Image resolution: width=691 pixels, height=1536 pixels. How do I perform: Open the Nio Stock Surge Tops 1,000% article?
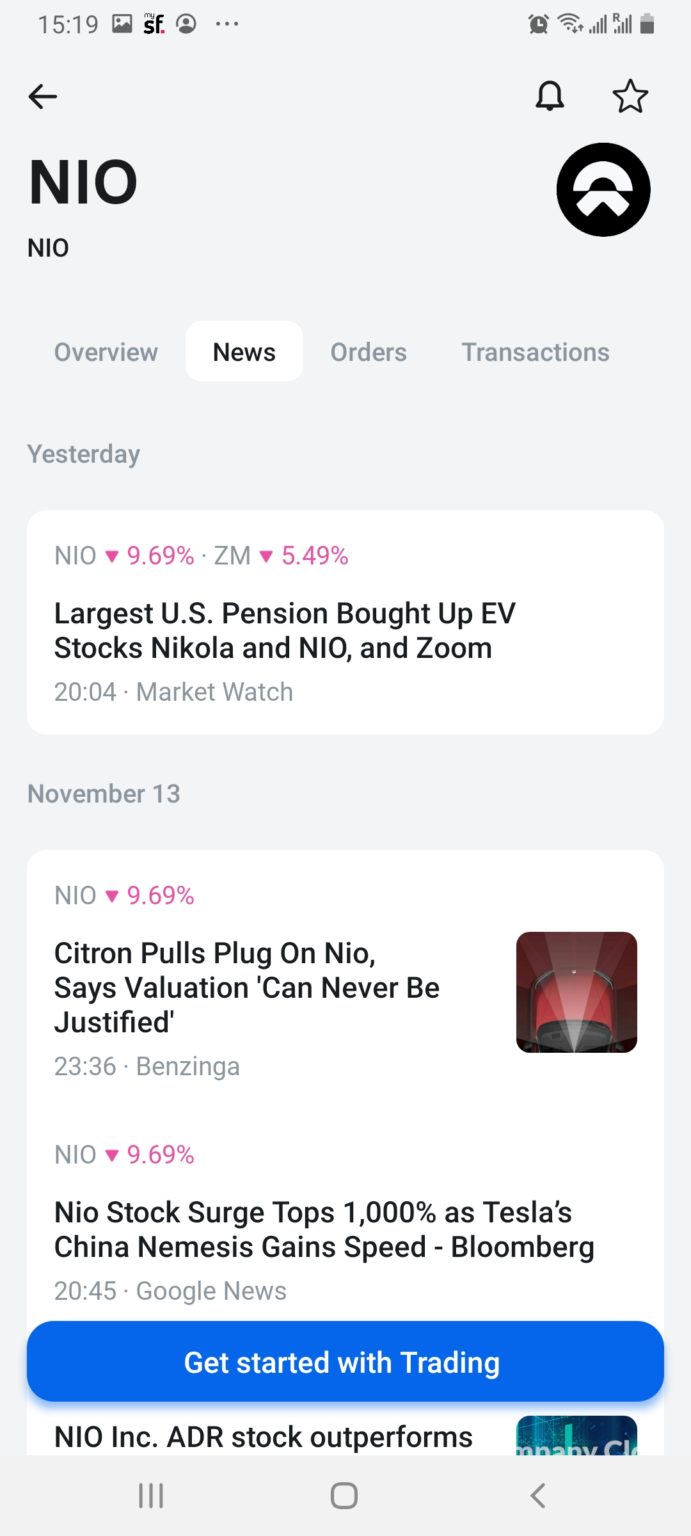(x=325, y=1229)
